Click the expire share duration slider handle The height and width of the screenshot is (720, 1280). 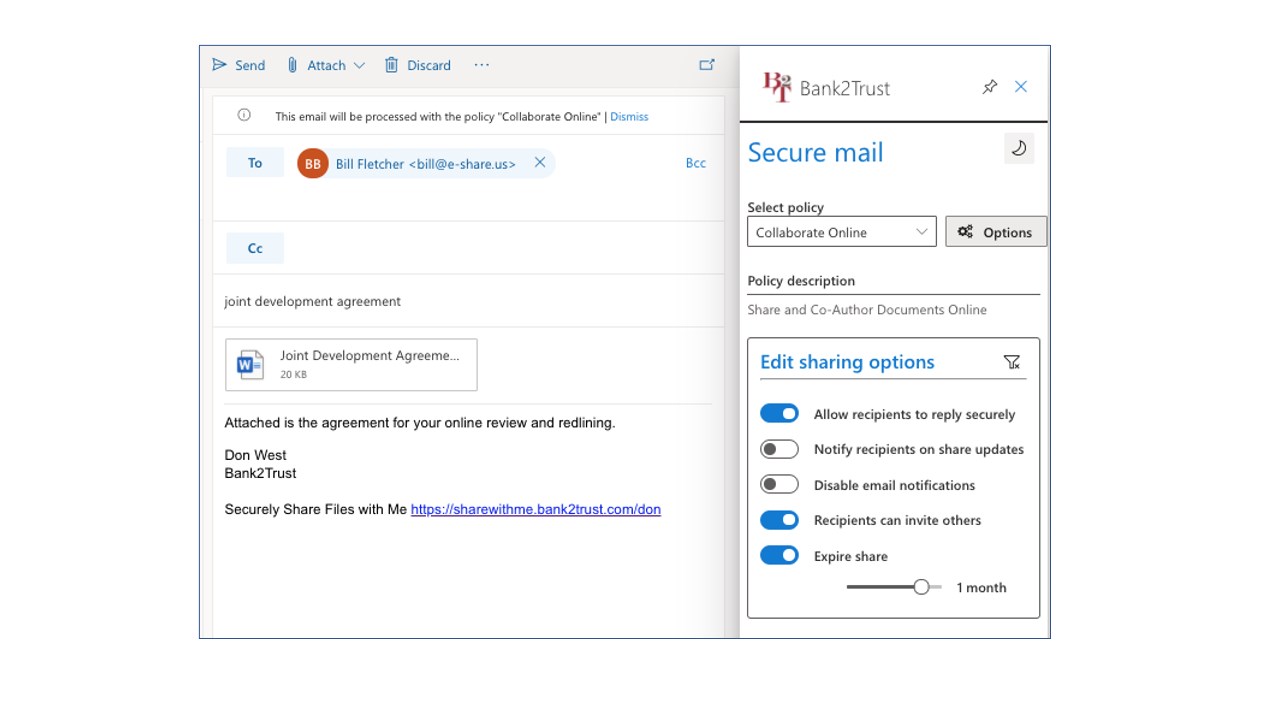921,587
